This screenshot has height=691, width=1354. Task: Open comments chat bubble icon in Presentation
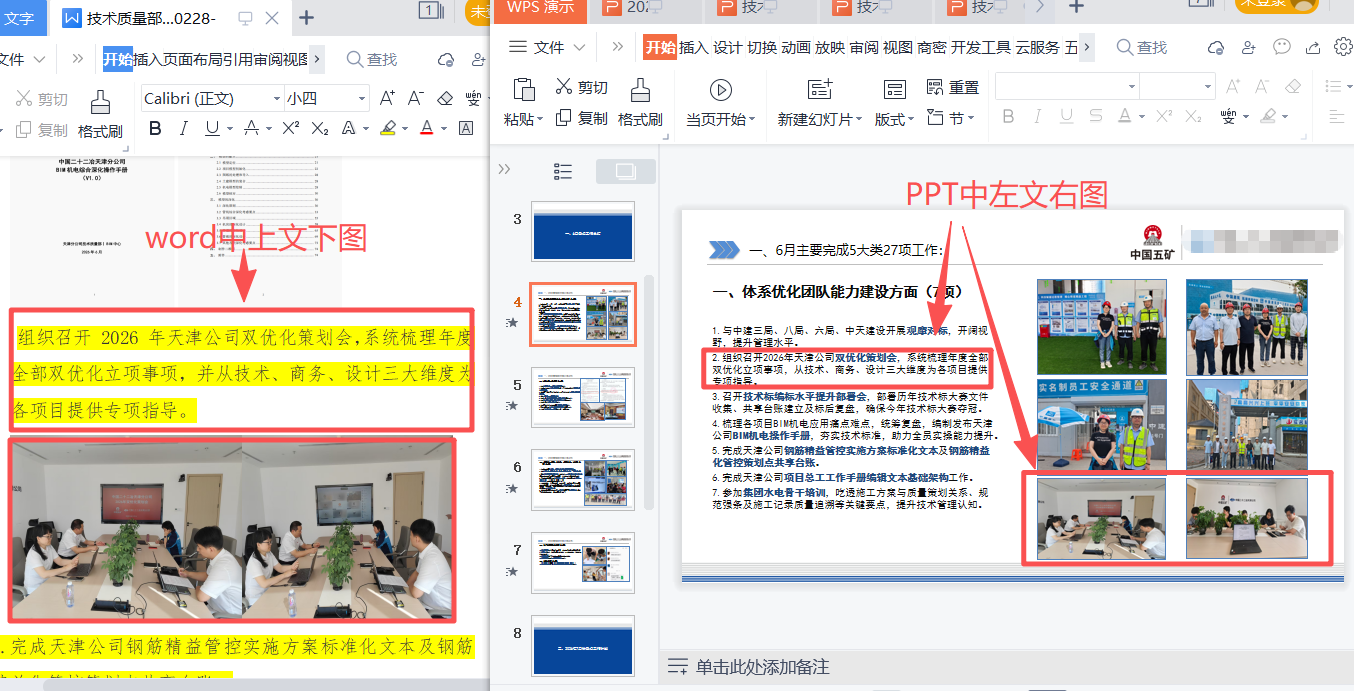[1282, 47]
